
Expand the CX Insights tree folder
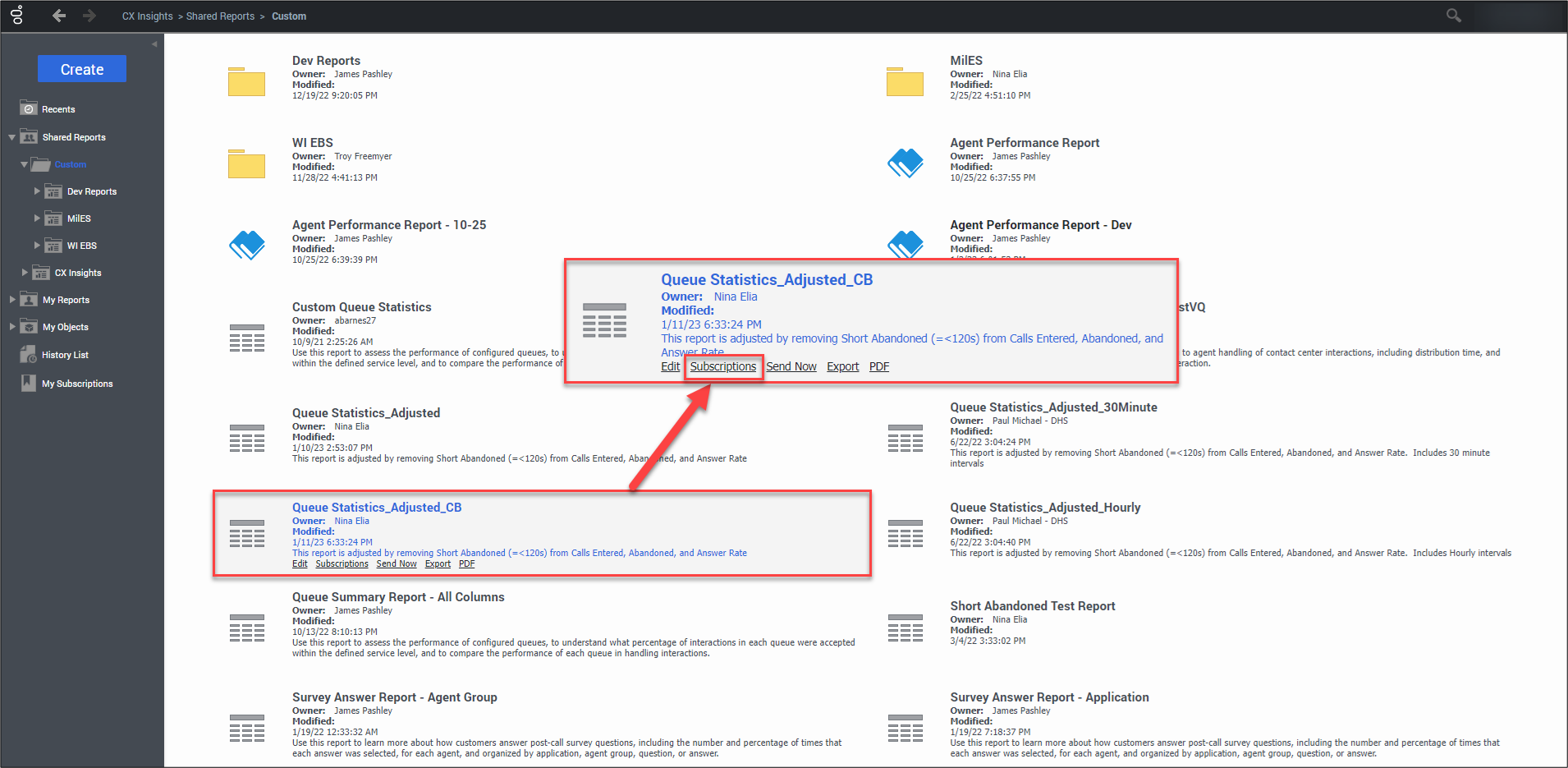25,273
